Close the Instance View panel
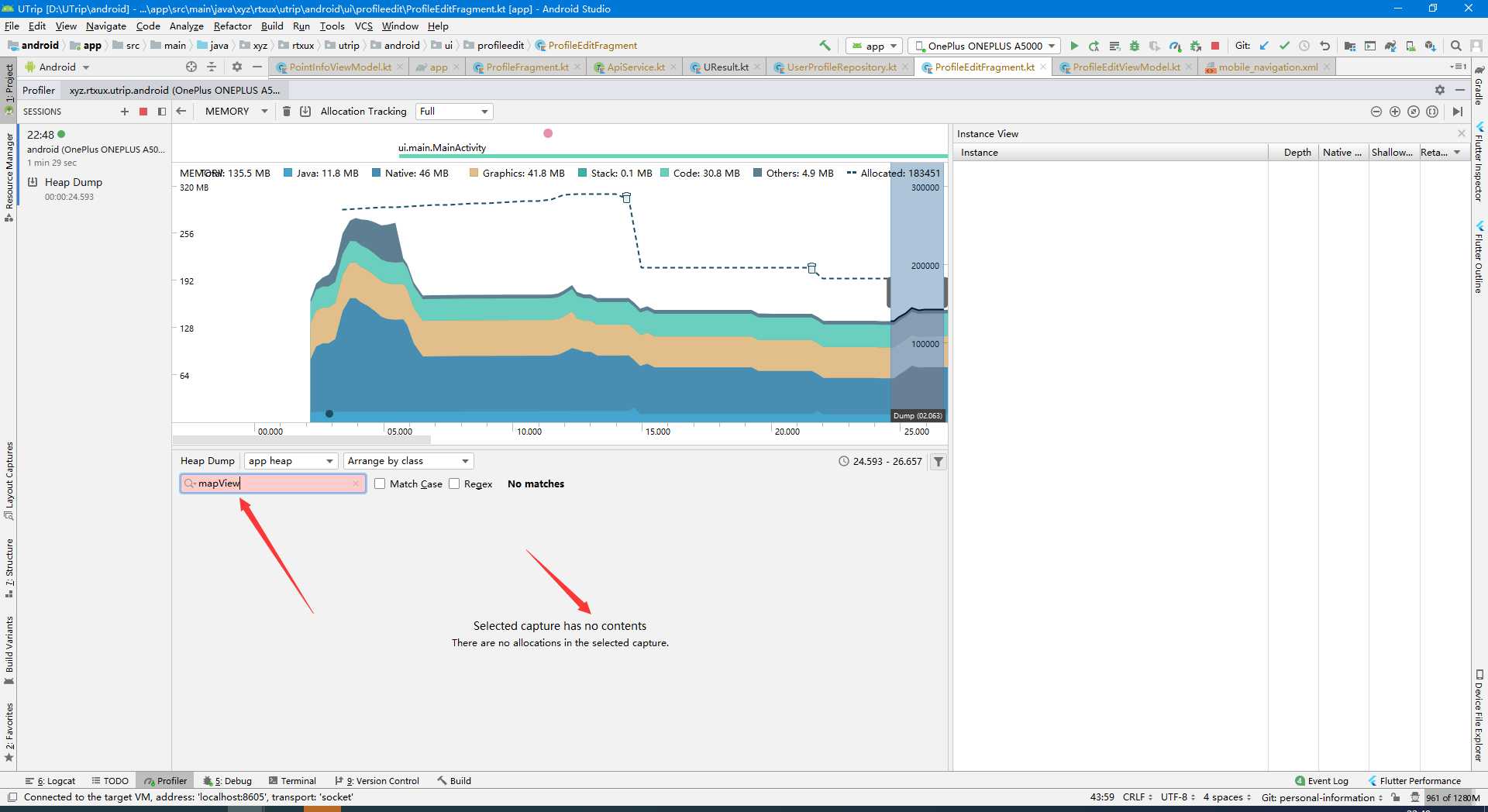The width and height of the screenshot is (1488, 812). 1462,133
